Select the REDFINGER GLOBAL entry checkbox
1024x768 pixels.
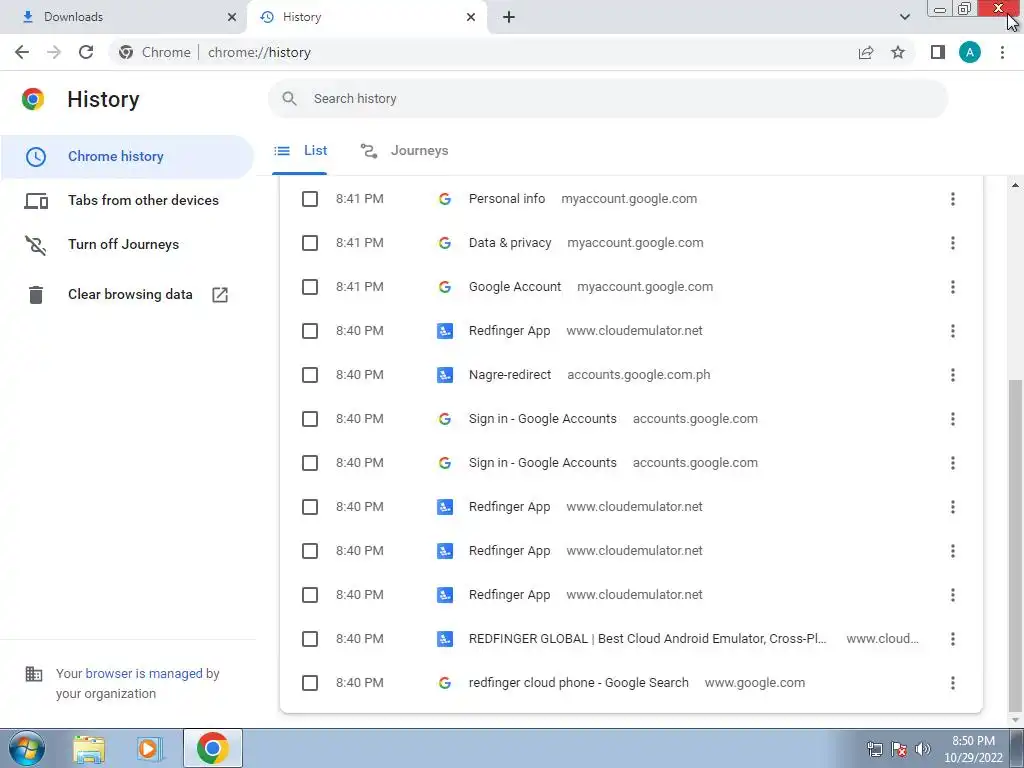point(310,639)
